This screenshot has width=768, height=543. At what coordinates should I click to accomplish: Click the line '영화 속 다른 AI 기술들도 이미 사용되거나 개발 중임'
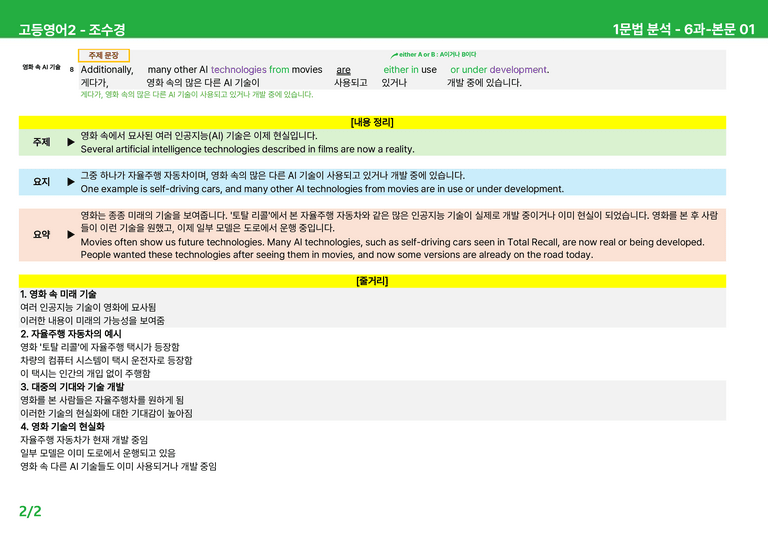tap(119, 466)
